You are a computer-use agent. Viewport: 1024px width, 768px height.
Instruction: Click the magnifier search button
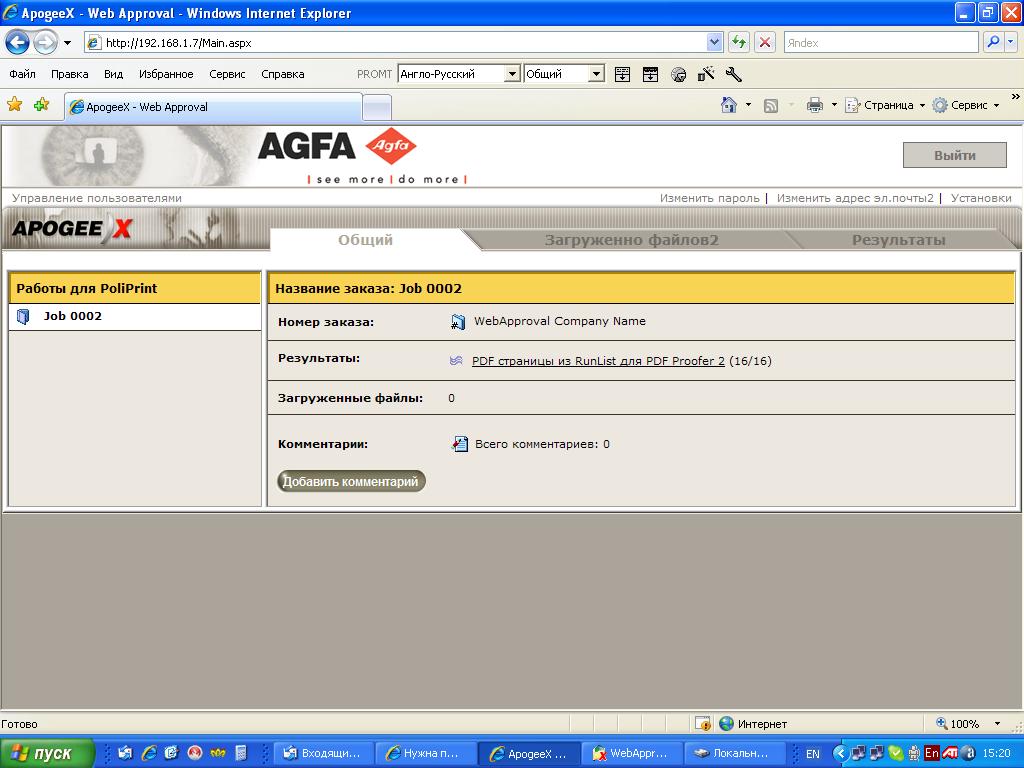993,43
